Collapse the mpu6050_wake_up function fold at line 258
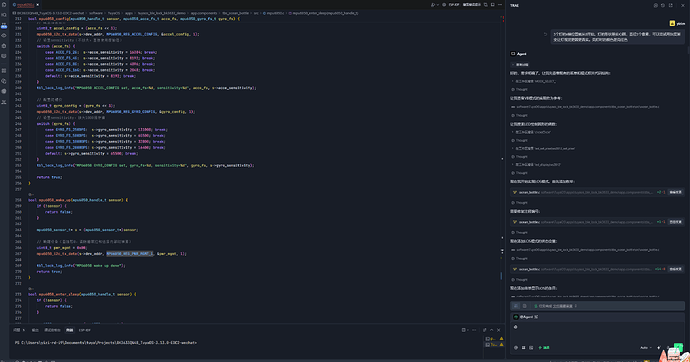690x362 pixels. click(25, 200)
